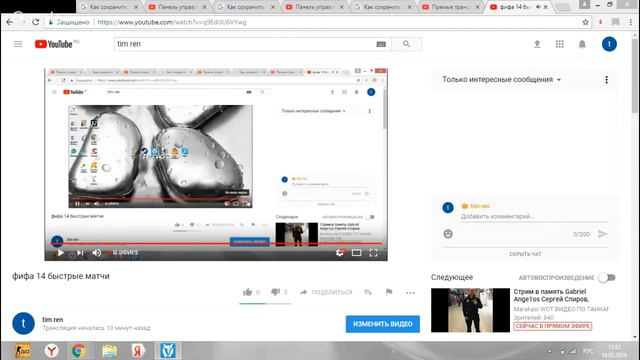Open the YouTube hamburger guide menu
640x360 pixels.
click(x=18, y=44)
